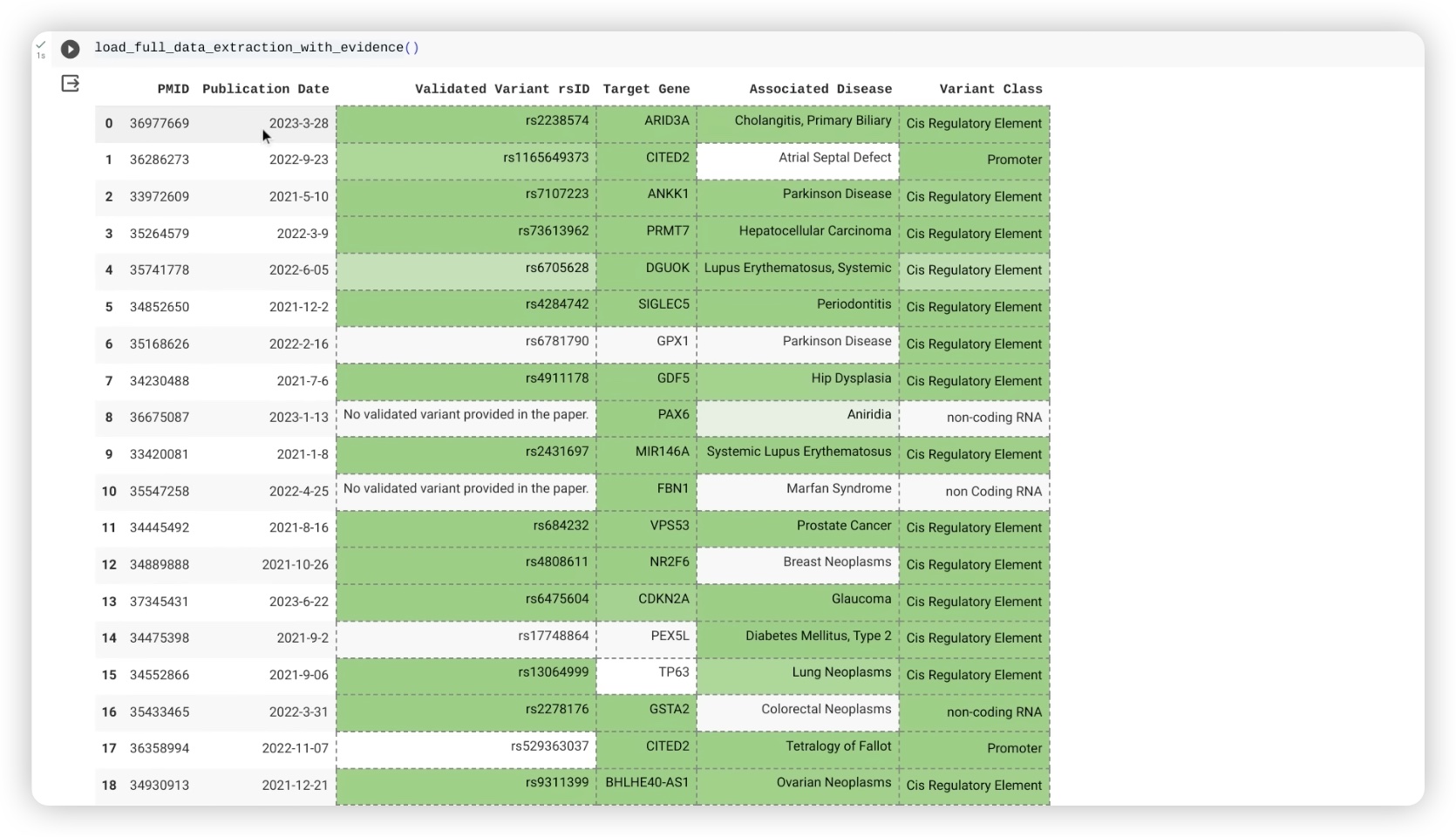Select the NR2F6 gene cell

click(x=647, y=566)
